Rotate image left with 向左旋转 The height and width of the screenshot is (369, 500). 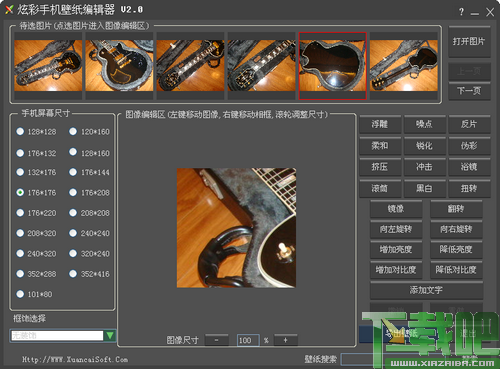coord(396,229)
